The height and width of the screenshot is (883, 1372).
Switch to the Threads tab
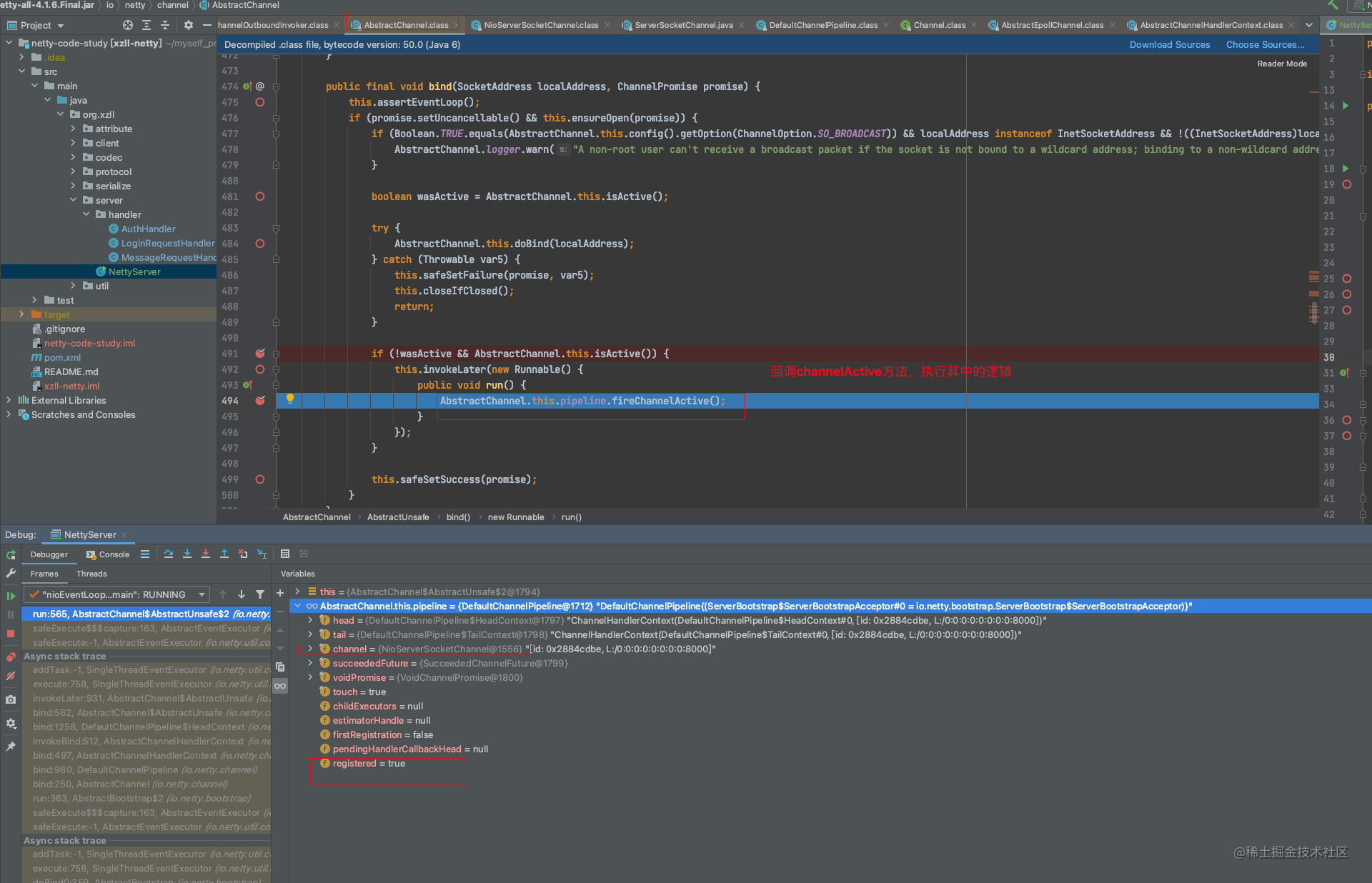91,574
